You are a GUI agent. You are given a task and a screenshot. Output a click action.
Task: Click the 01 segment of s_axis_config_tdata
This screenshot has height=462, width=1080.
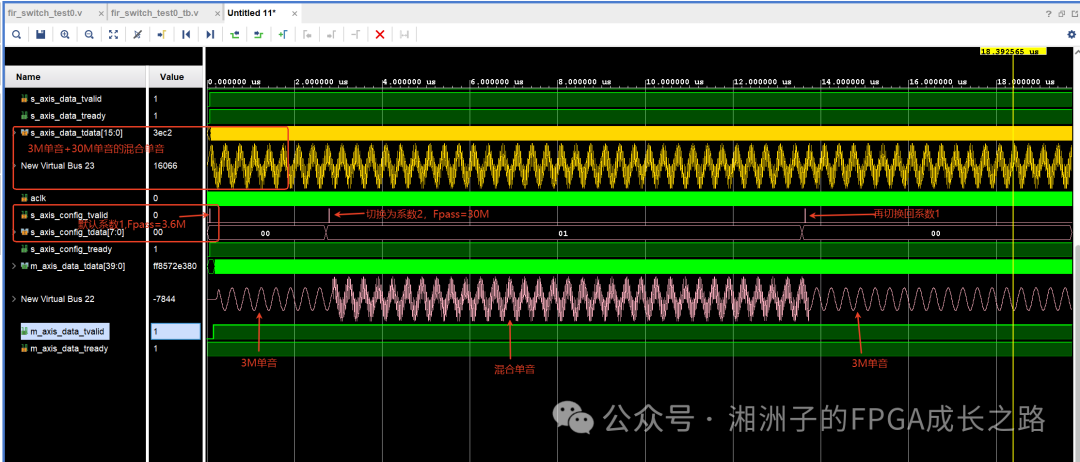pyautogui.click(x=563, y=233)
